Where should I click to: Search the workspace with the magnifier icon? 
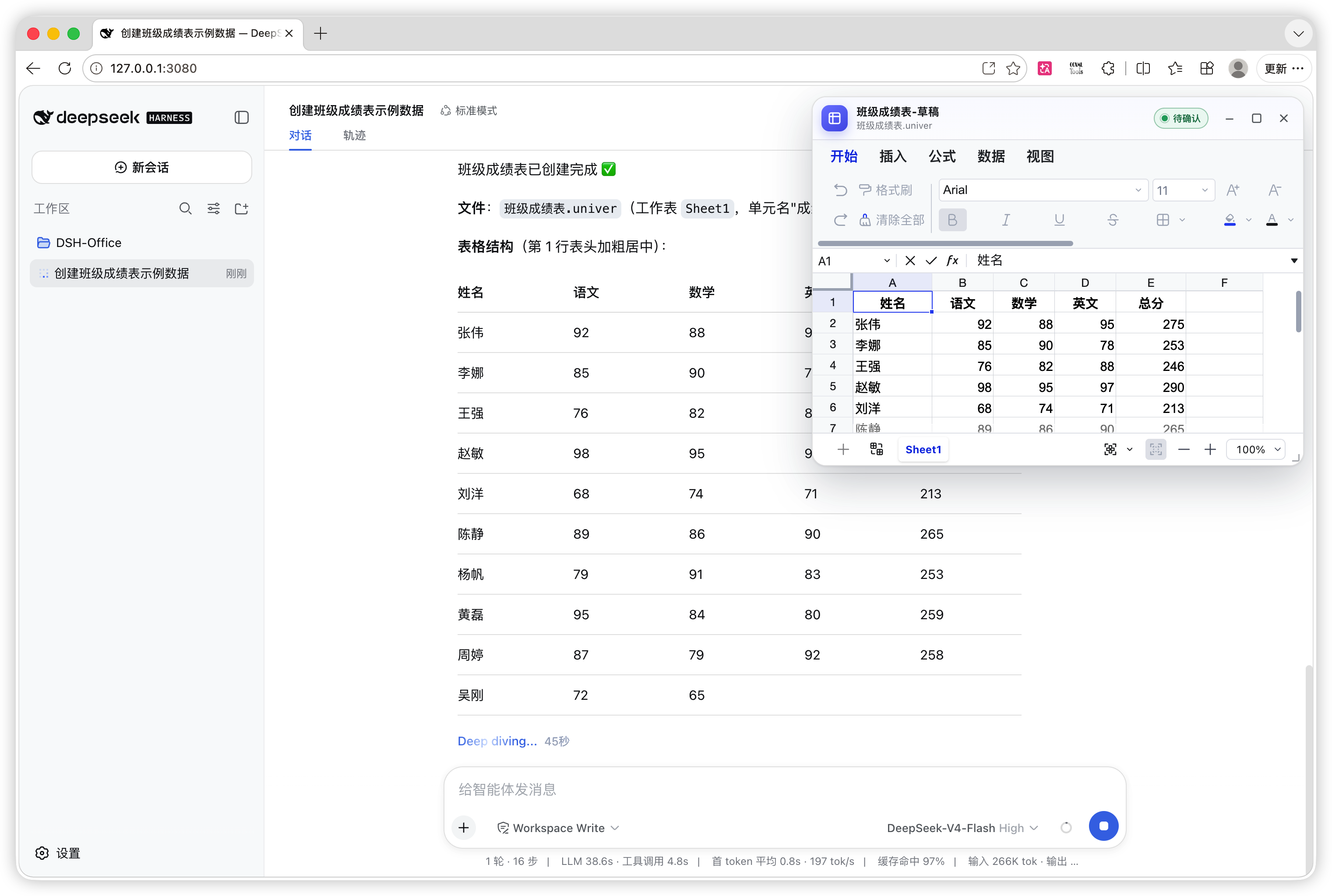click(185, 208)
